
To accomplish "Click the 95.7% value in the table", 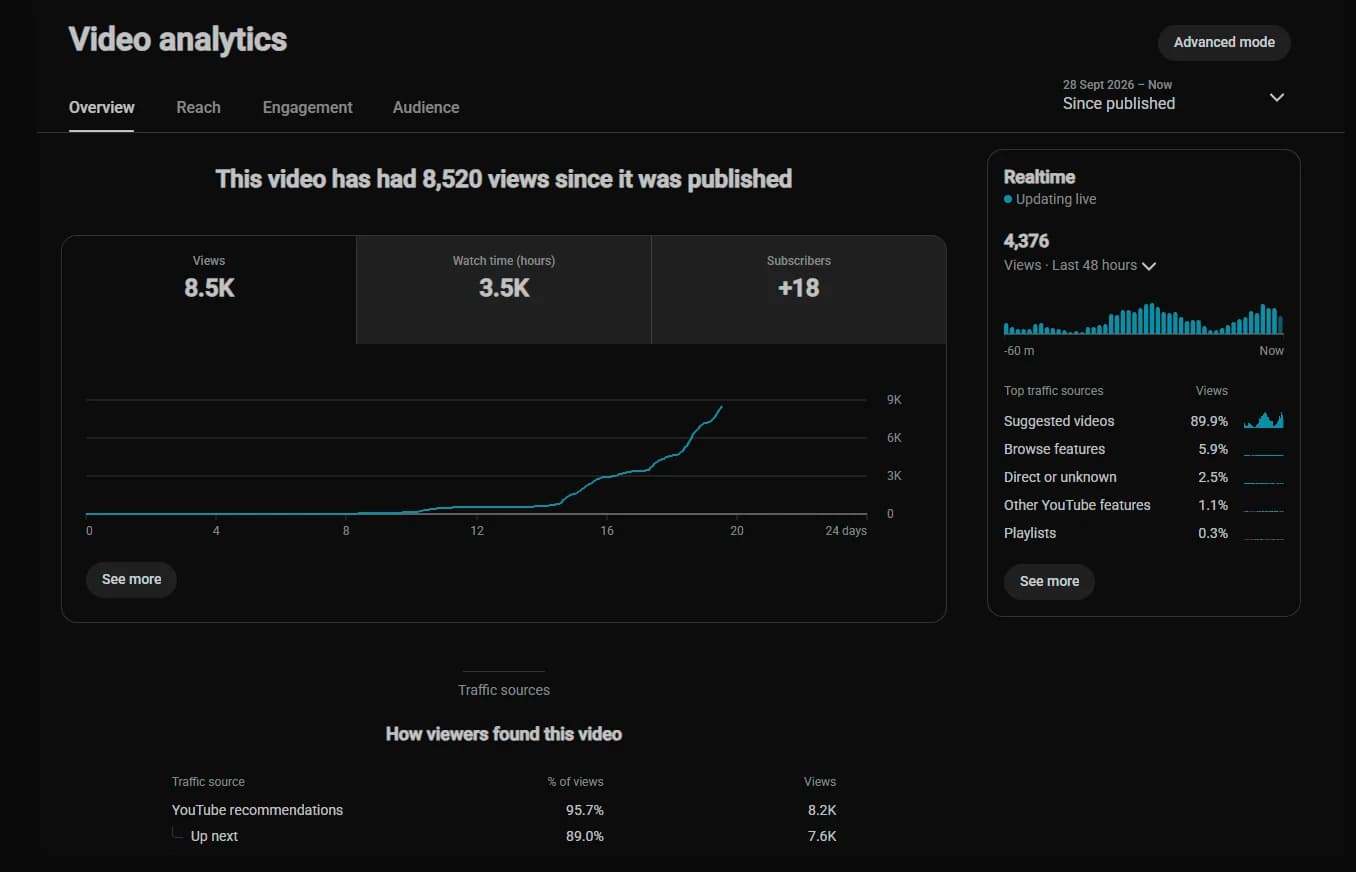I will (x=585, y=810).
